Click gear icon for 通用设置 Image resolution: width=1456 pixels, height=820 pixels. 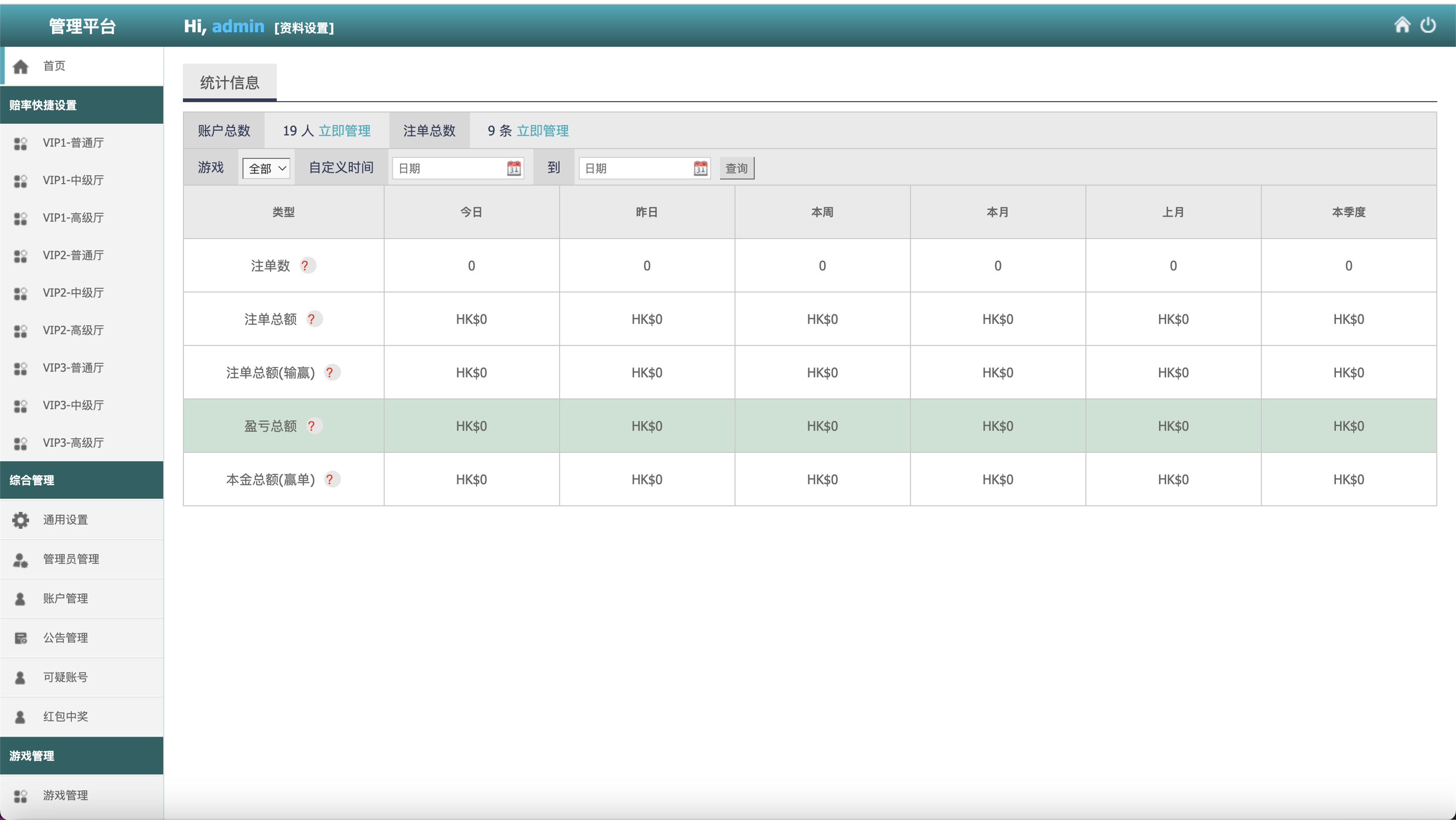(20, 520)
